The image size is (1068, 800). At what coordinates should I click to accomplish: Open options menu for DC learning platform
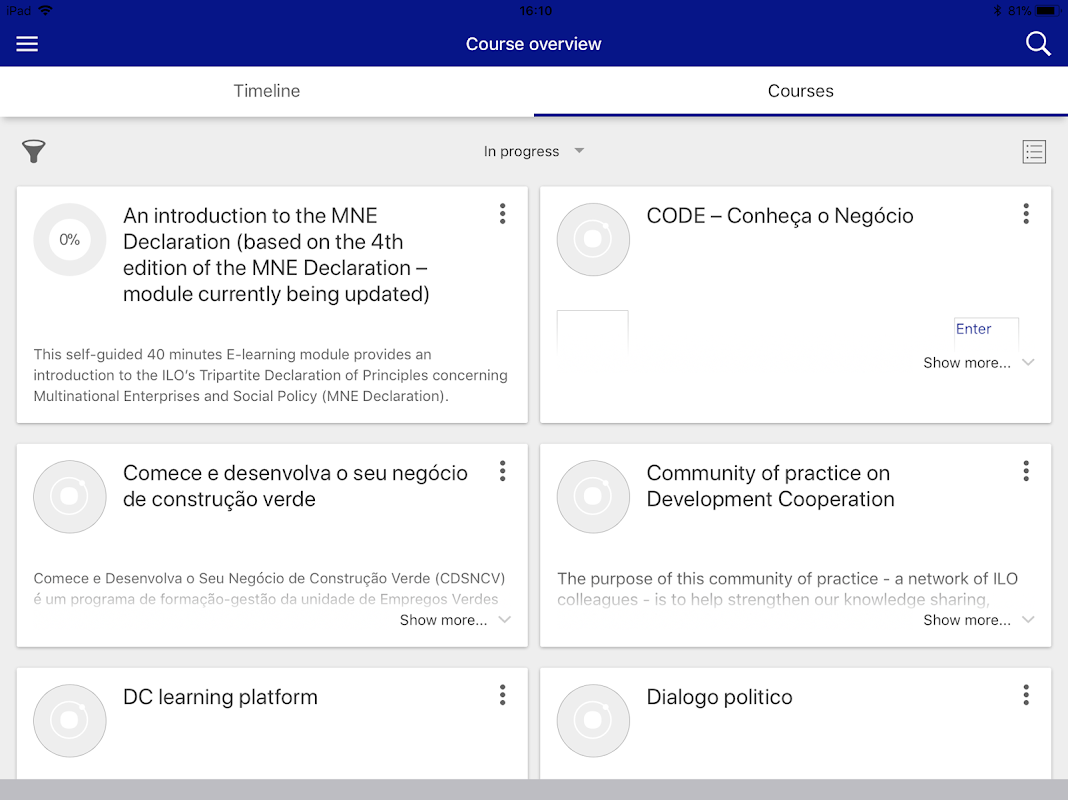point(502,695)
